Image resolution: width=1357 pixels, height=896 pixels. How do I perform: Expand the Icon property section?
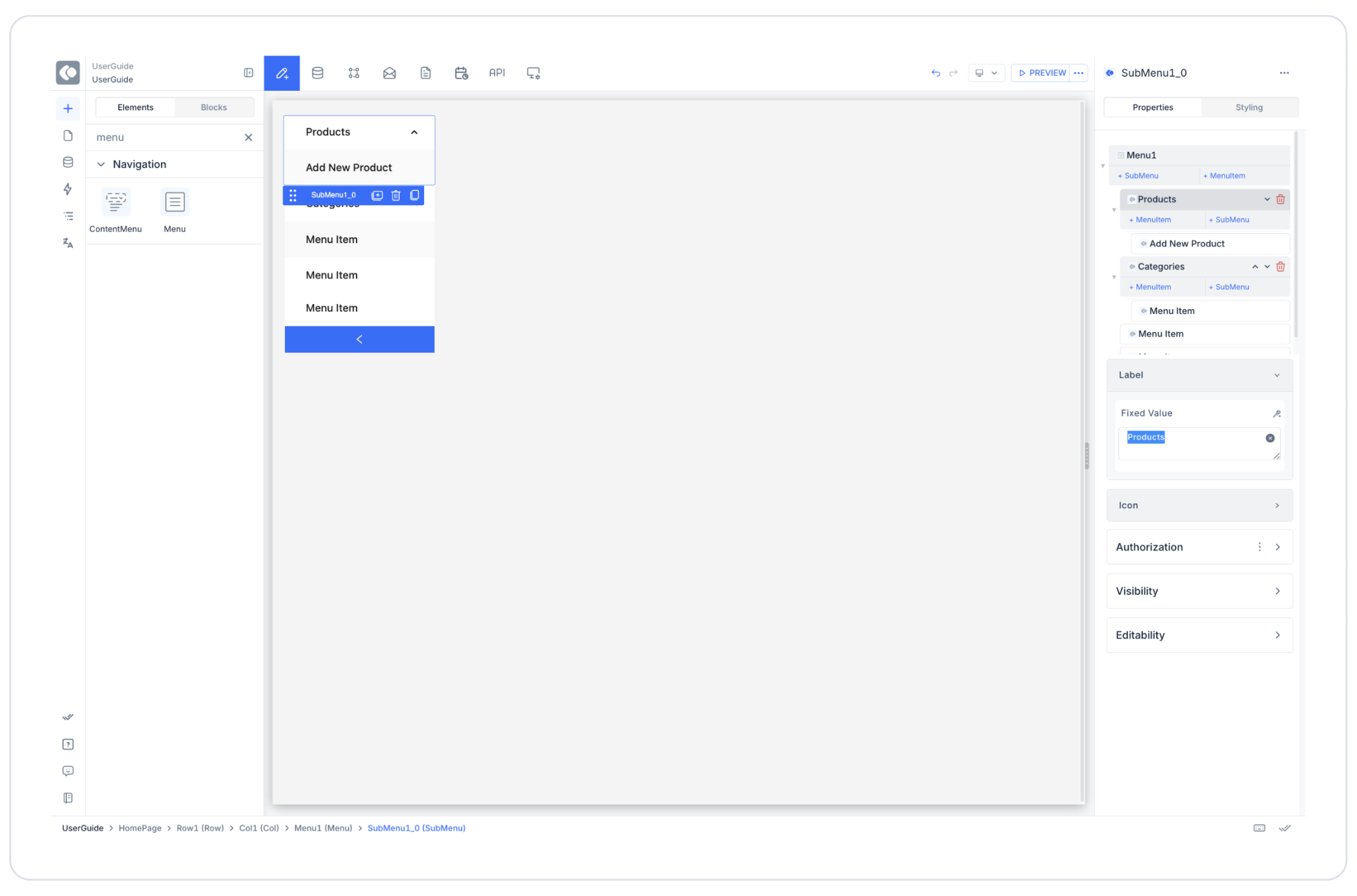[x=1199, y=505]
